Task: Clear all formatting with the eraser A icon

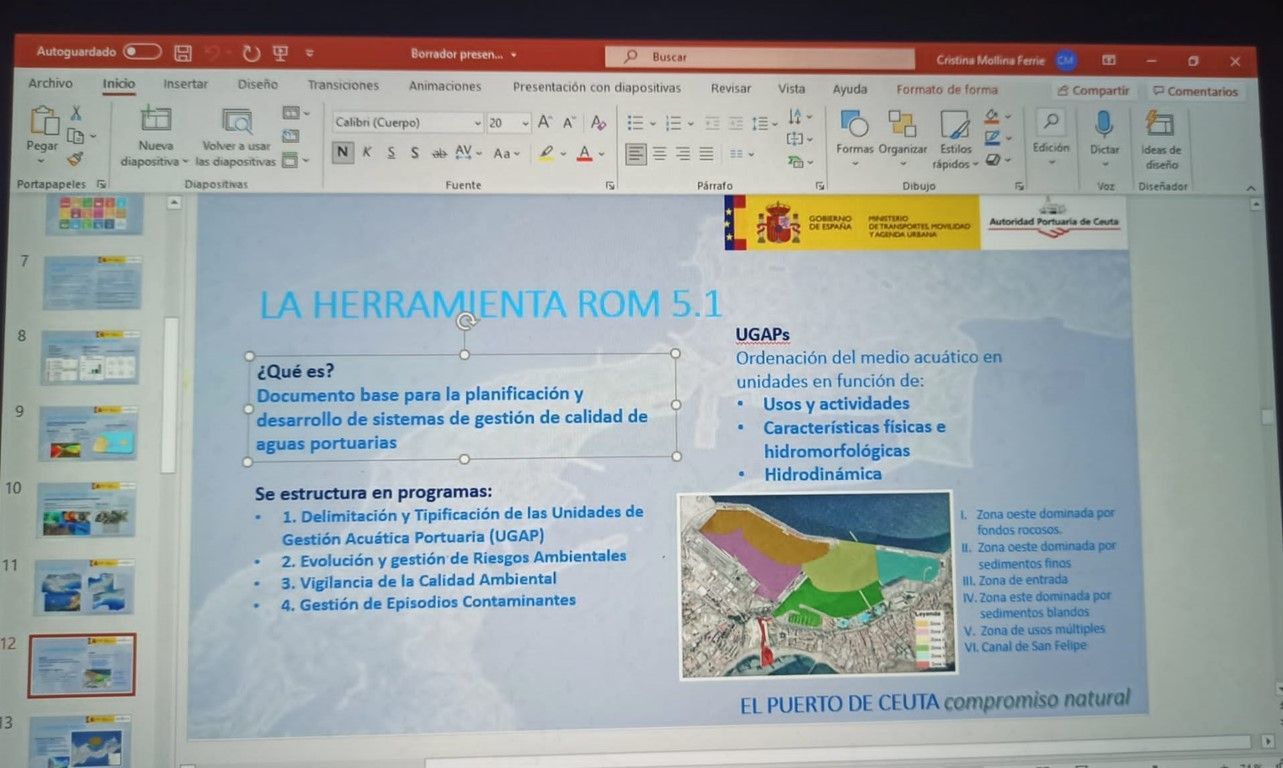Action: (x=598, y=122)
